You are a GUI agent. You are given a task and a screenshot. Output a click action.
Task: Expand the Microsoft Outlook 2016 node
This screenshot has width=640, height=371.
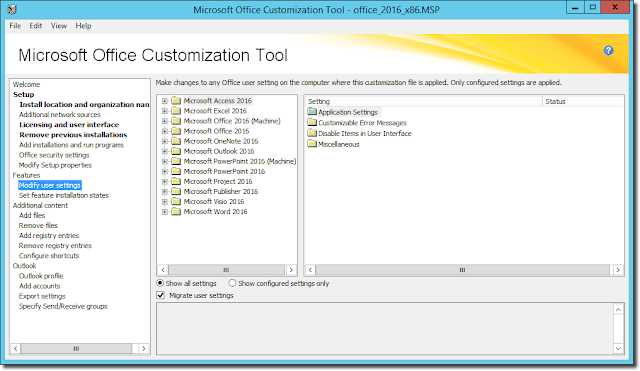(165, 151)
